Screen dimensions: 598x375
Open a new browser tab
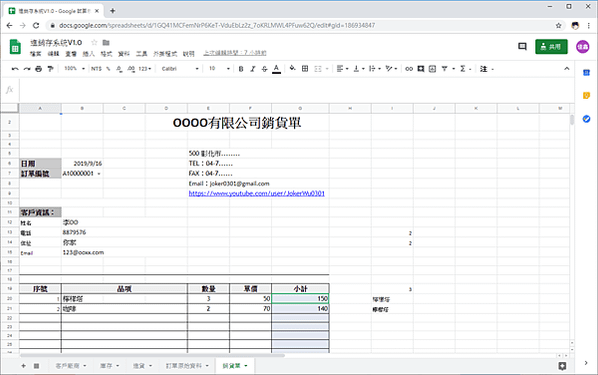click(x=113, y=11)
